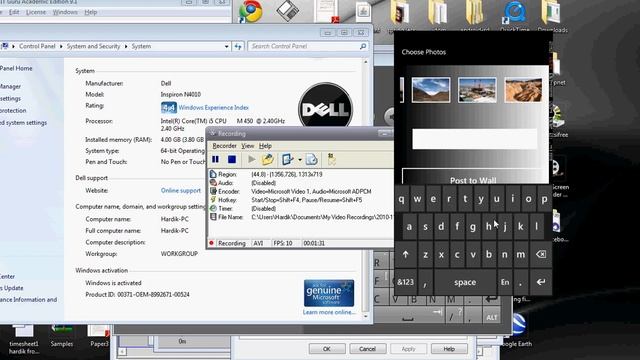Click the Cancel button in bottom dialog
Image resolution: width=640 pixels, height=360 pixels.
(367, 349)
